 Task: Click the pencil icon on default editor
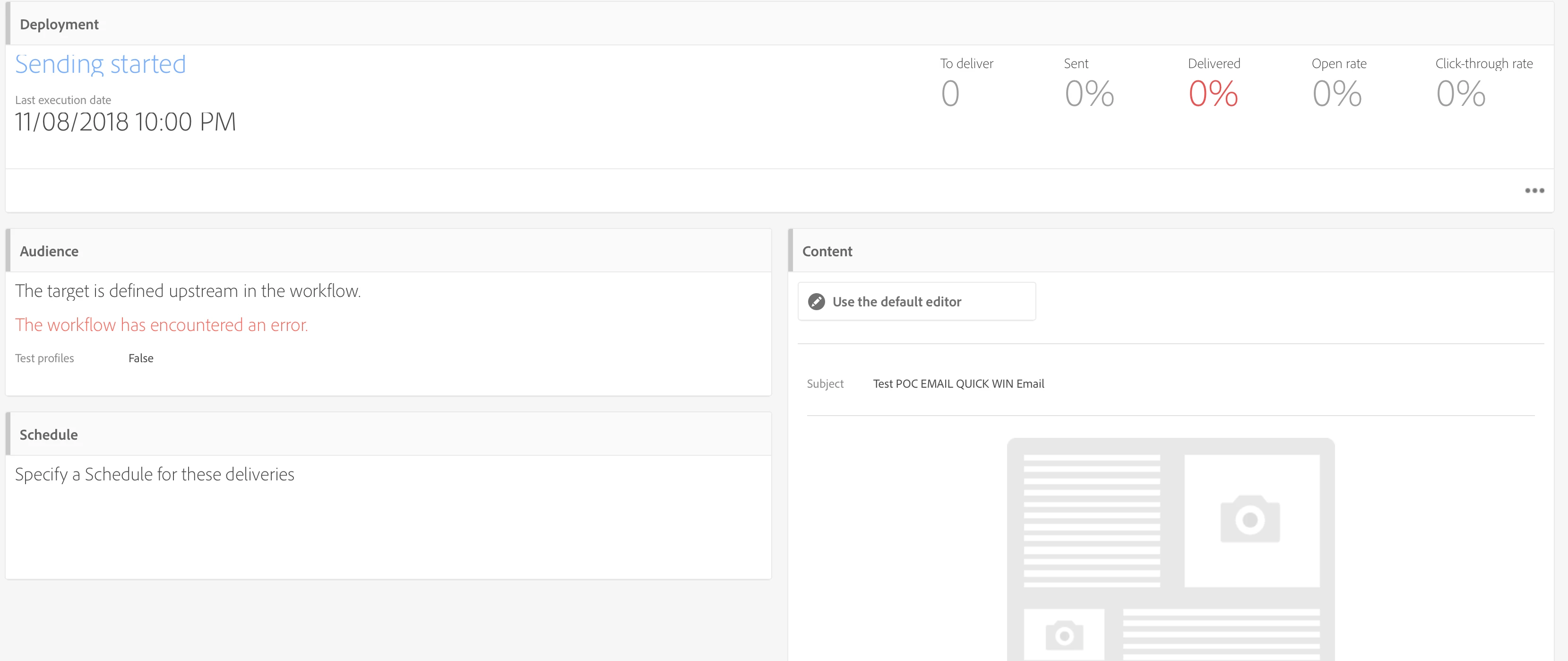click(x=816, y=302)
